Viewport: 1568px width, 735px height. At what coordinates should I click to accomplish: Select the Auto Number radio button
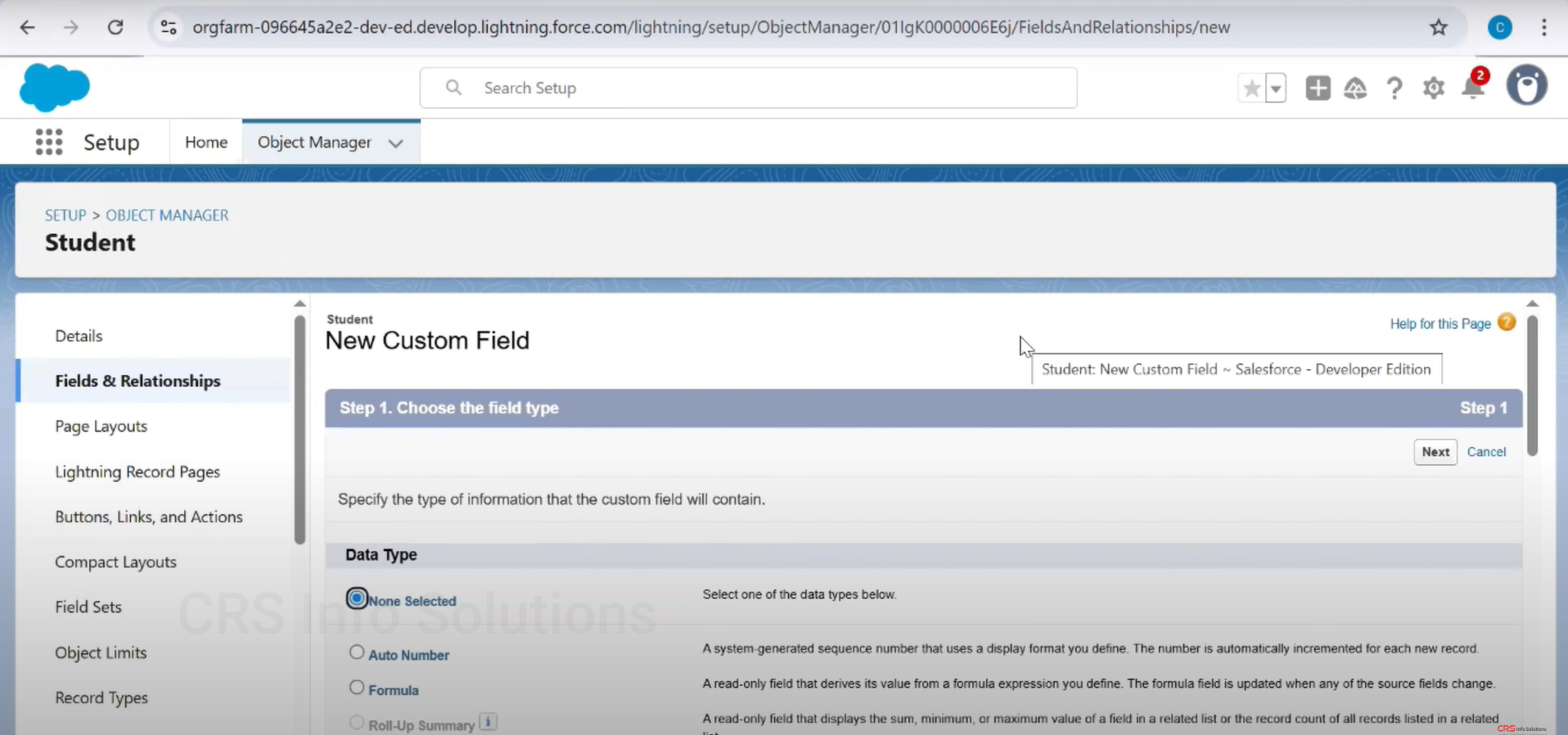[357, 652]
